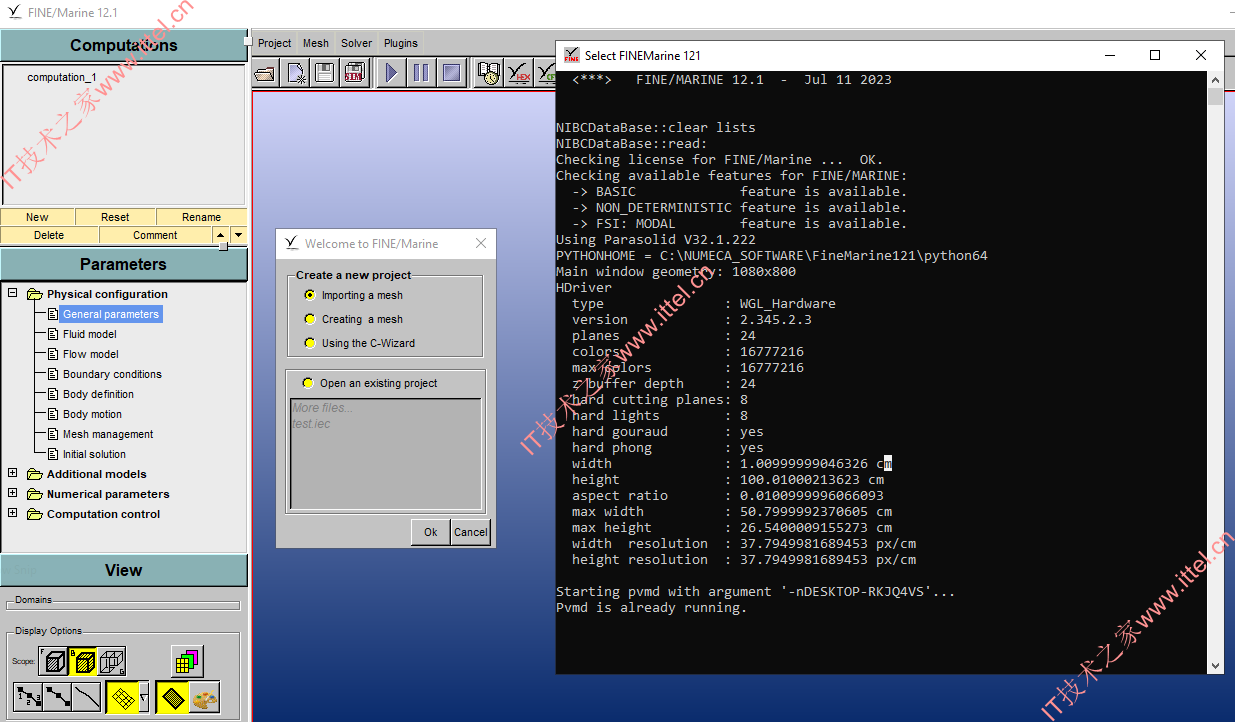Toggle the yellow wireframe grid icon

tap(123, 697)
